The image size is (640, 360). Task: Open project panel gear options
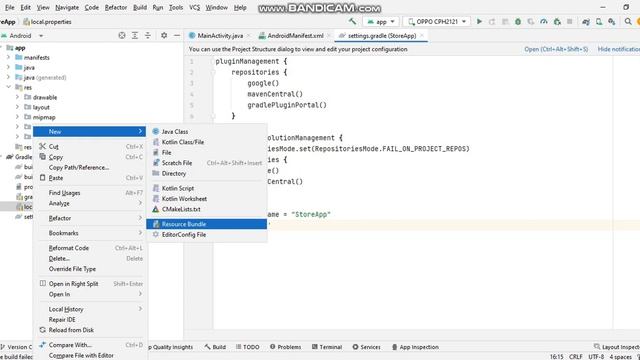click(164, 36)
